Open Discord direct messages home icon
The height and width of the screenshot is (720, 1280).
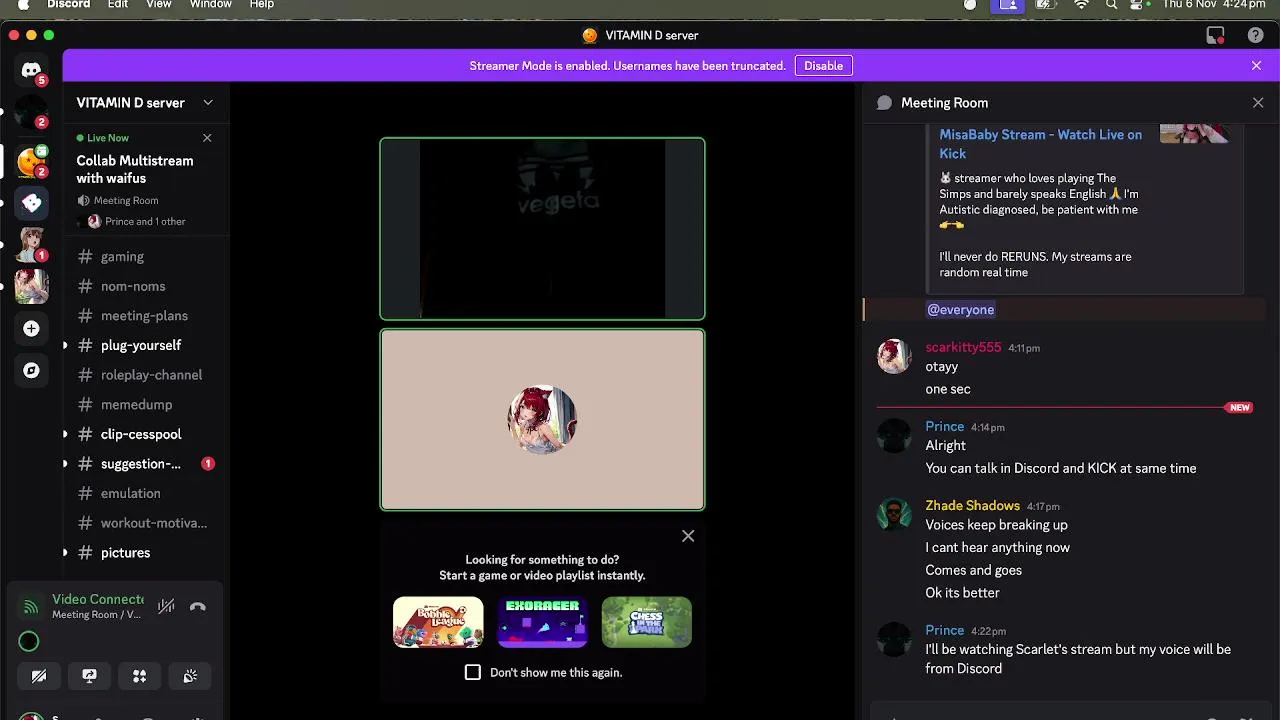(x=31, y=70)
